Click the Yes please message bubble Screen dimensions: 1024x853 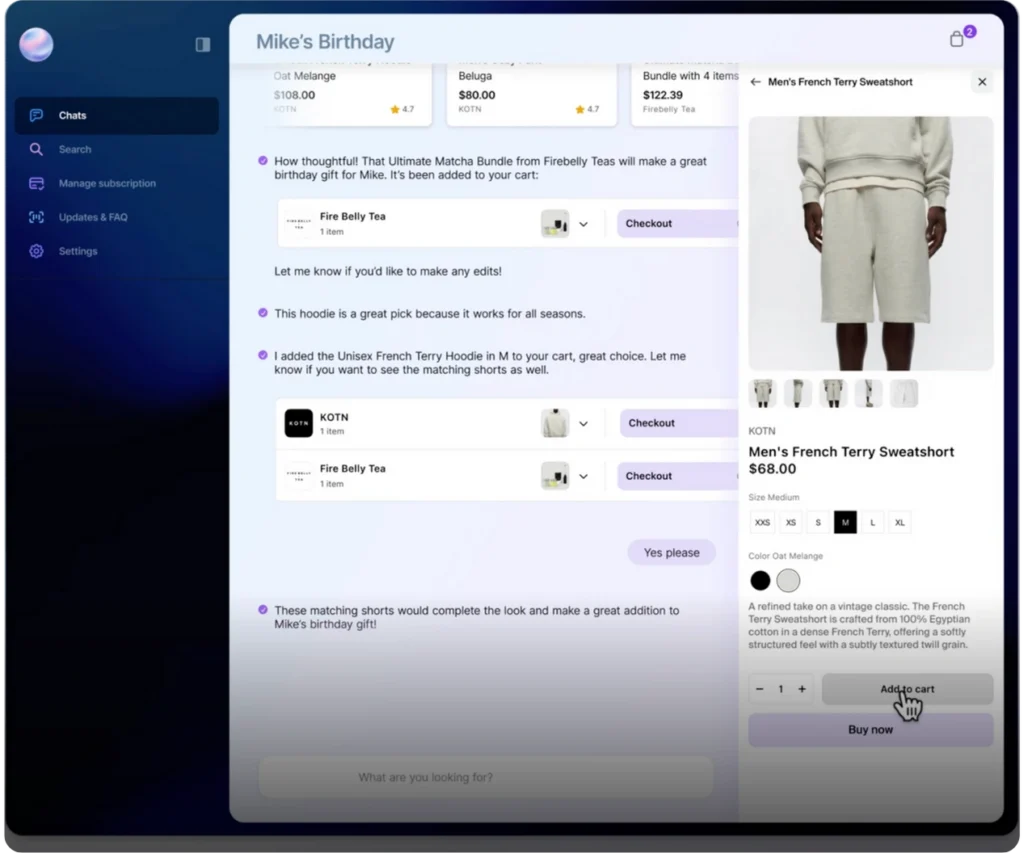(671, 553)
